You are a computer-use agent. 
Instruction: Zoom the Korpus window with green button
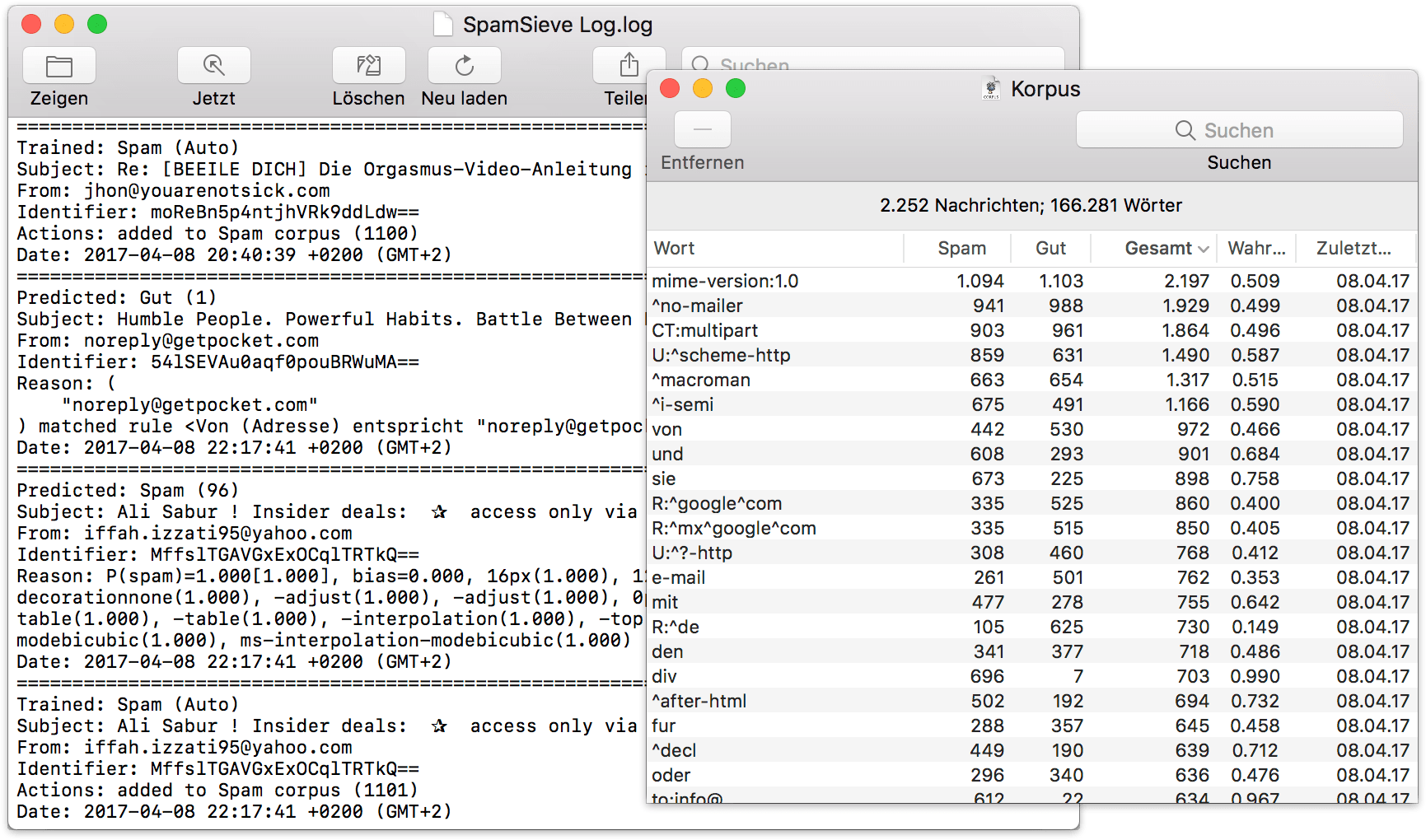pyautogui.click(x=736, y=88)
